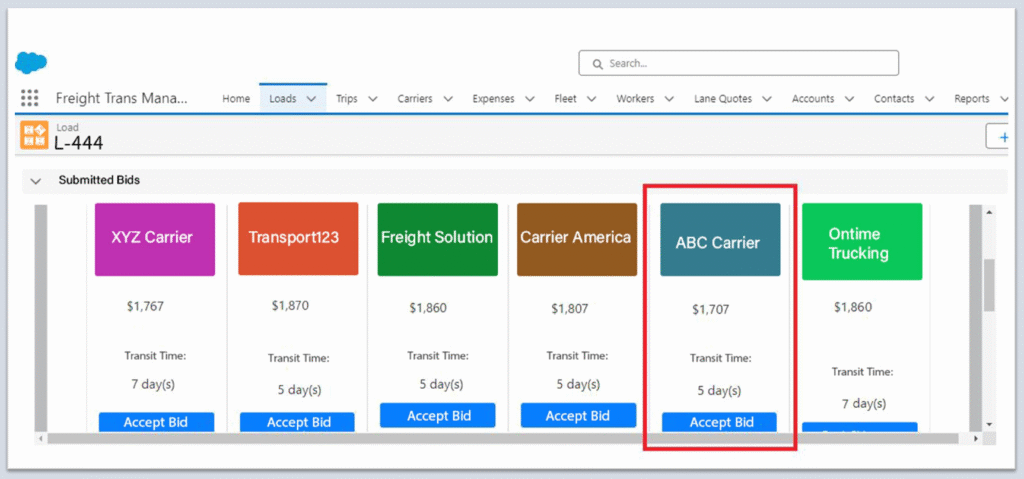Expand the Carriers tab dropdown chevron
Image resolution: width=1024 pixels, height=479 pixels.
click(447, 99)
